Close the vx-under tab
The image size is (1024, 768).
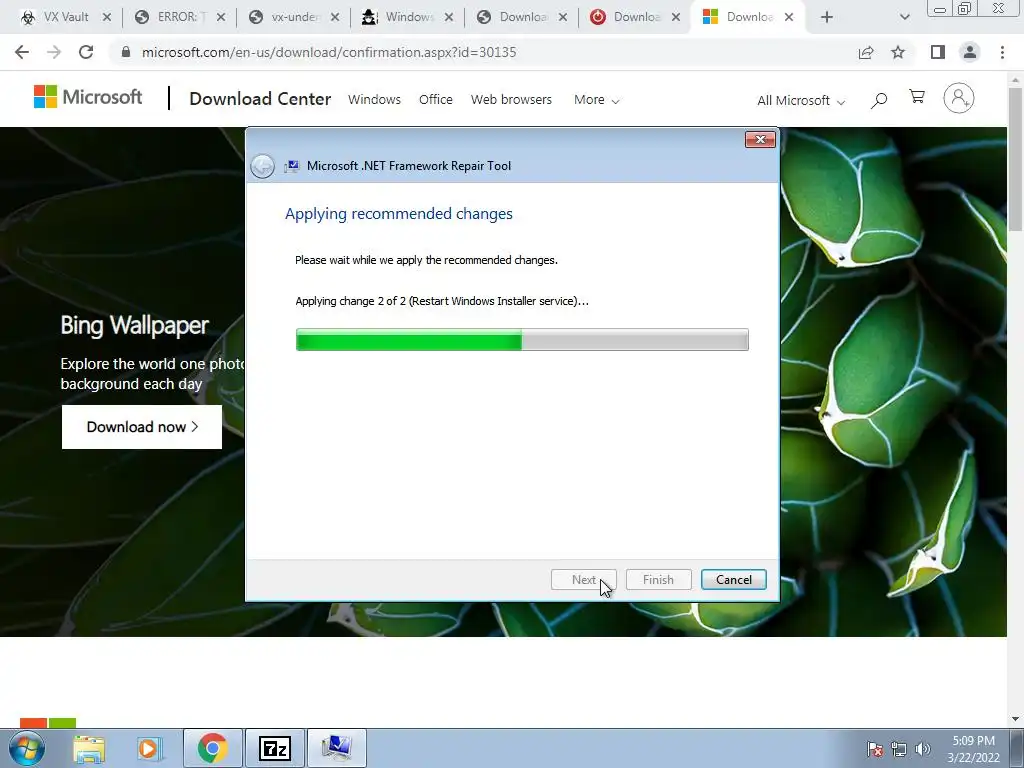point(334,17)
